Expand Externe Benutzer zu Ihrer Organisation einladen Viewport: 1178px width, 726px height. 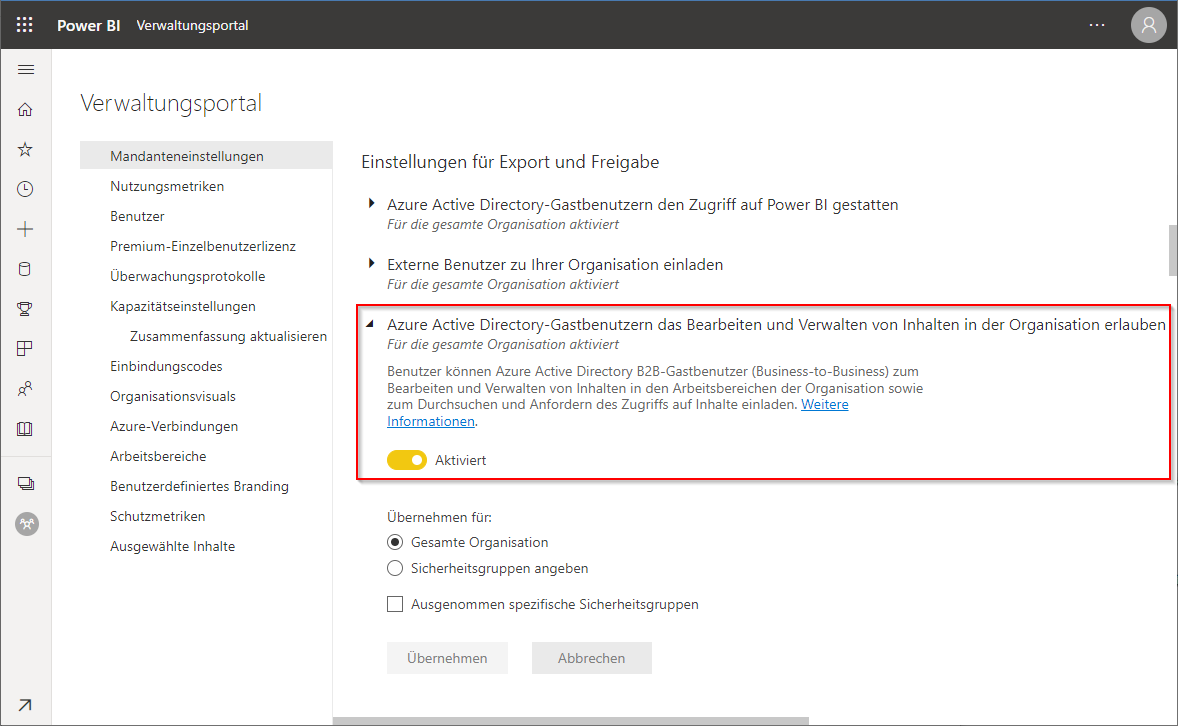tap(371, 264)
